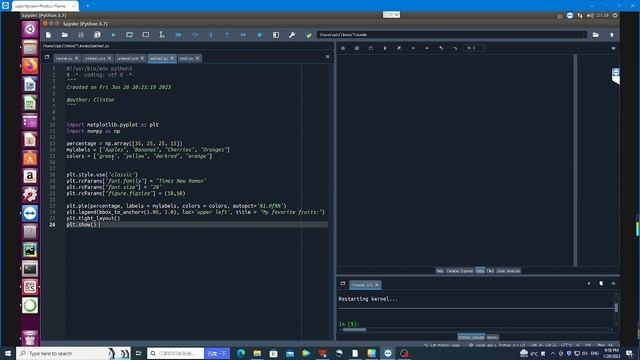Interrupt kernel stop icon in console
This screenshot has width=640, height=360.
tap(589, 283)
